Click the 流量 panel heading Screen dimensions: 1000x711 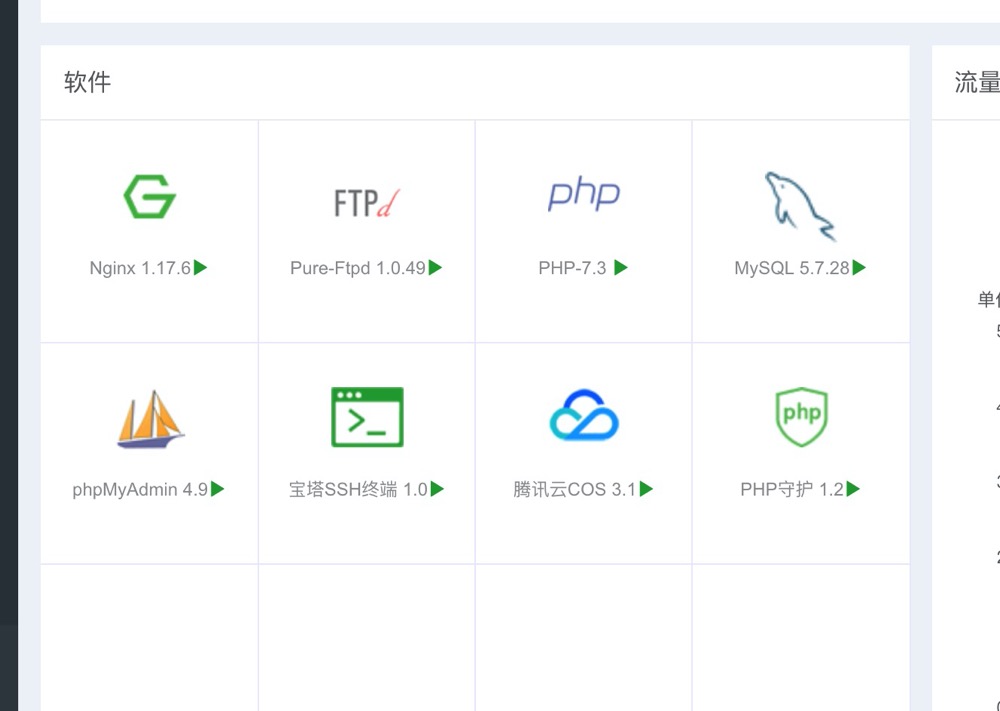point(977,82)
